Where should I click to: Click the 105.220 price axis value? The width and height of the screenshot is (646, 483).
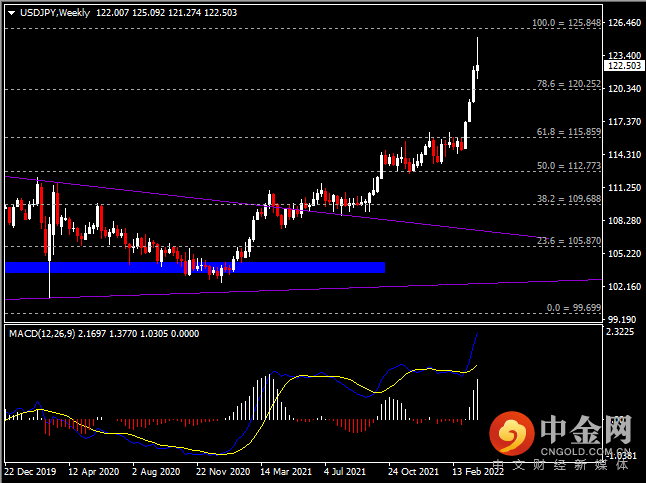(625, 253)
